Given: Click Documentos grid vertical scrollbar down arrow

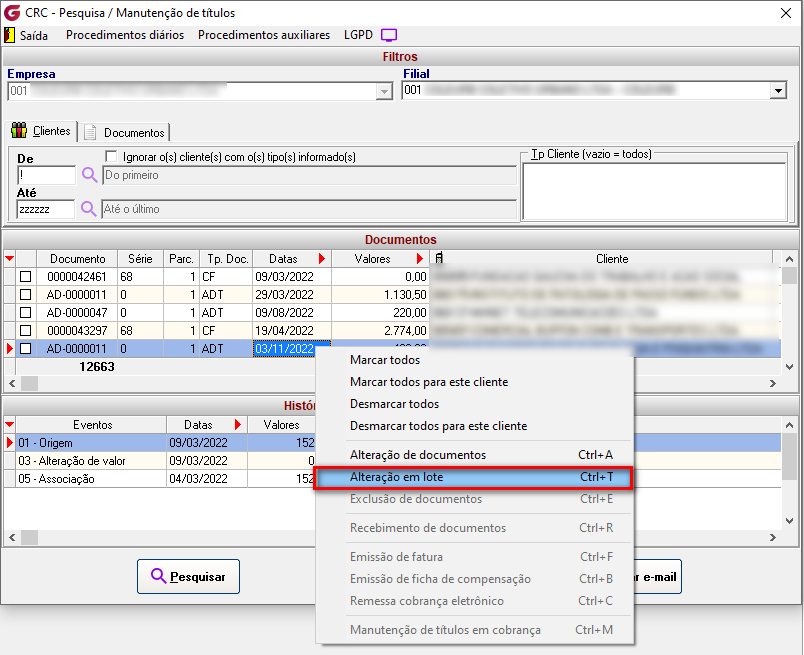Looking at the screenshot, I should coord(789,367).
